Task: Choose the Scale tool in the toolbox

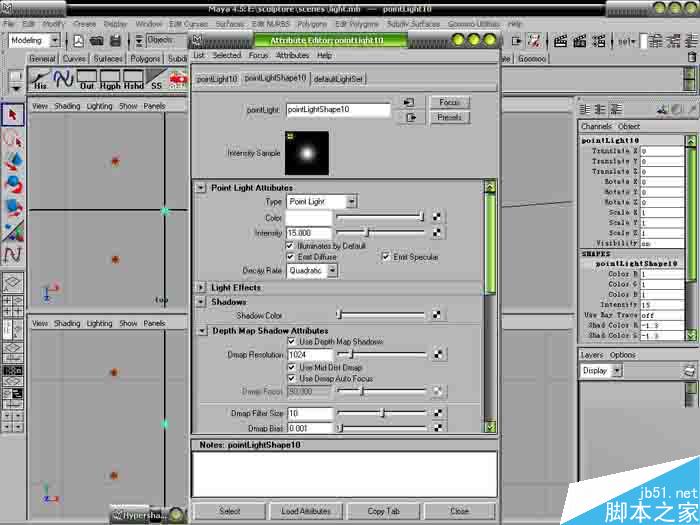Action: pos(12,208)
